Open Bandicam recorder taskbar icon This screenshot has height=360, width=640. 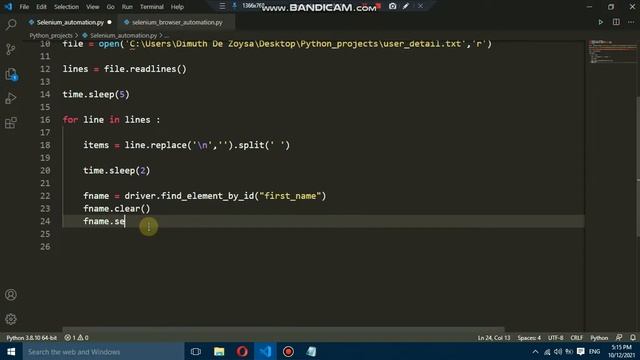[x=288, y=351]
